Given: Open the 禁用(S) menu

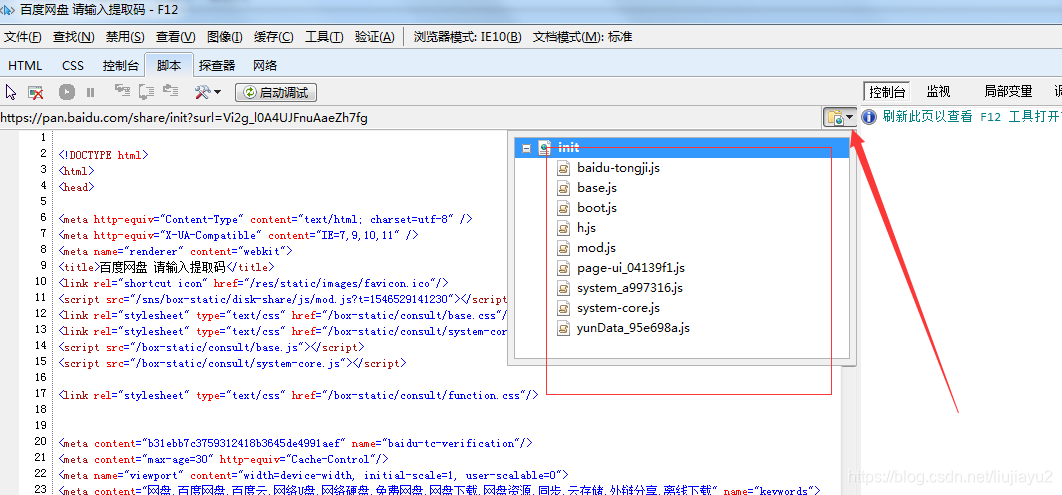Looking at the screenshot, I should [x=125, y=37].
